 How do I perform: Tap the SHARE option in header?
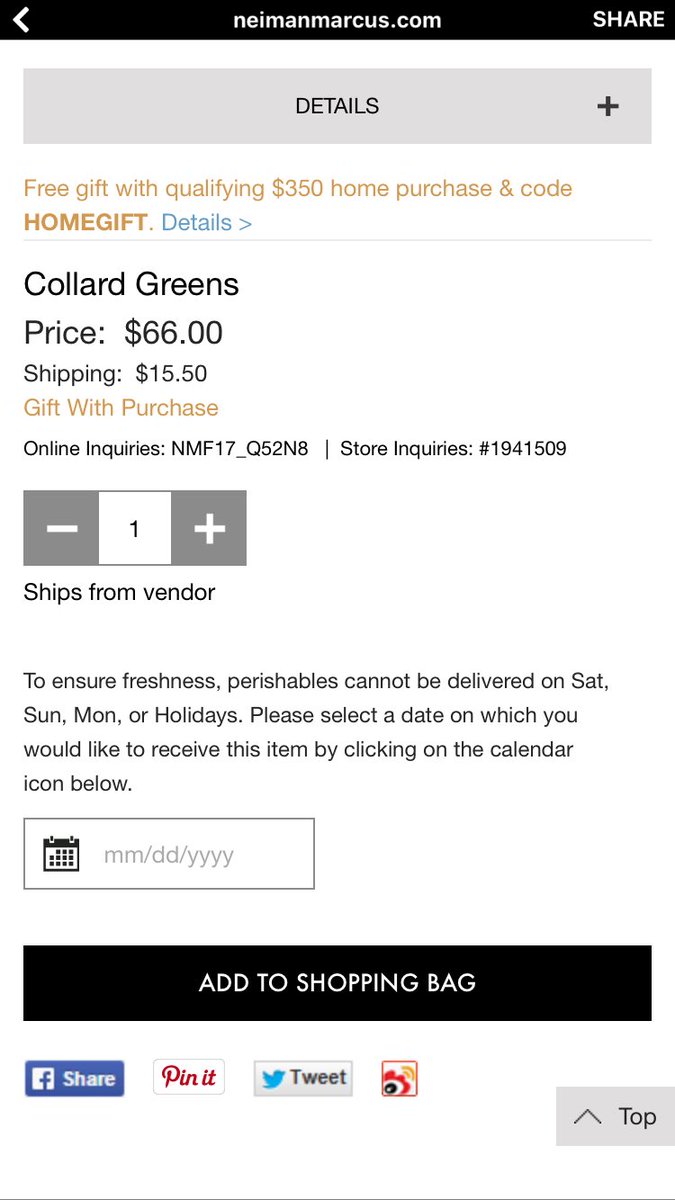tap(628, 19)
